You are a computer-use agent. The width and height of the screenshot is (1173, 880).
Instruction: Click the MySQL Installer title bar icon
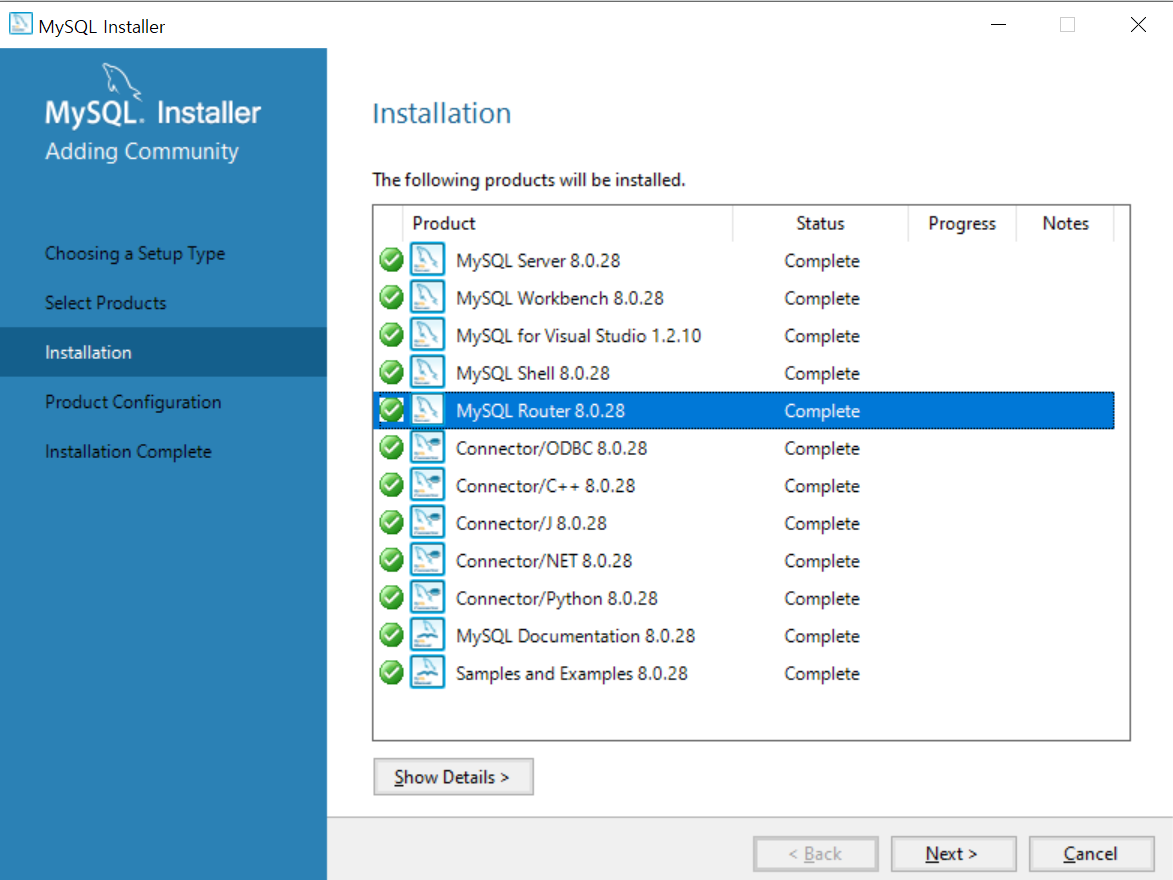20,24
